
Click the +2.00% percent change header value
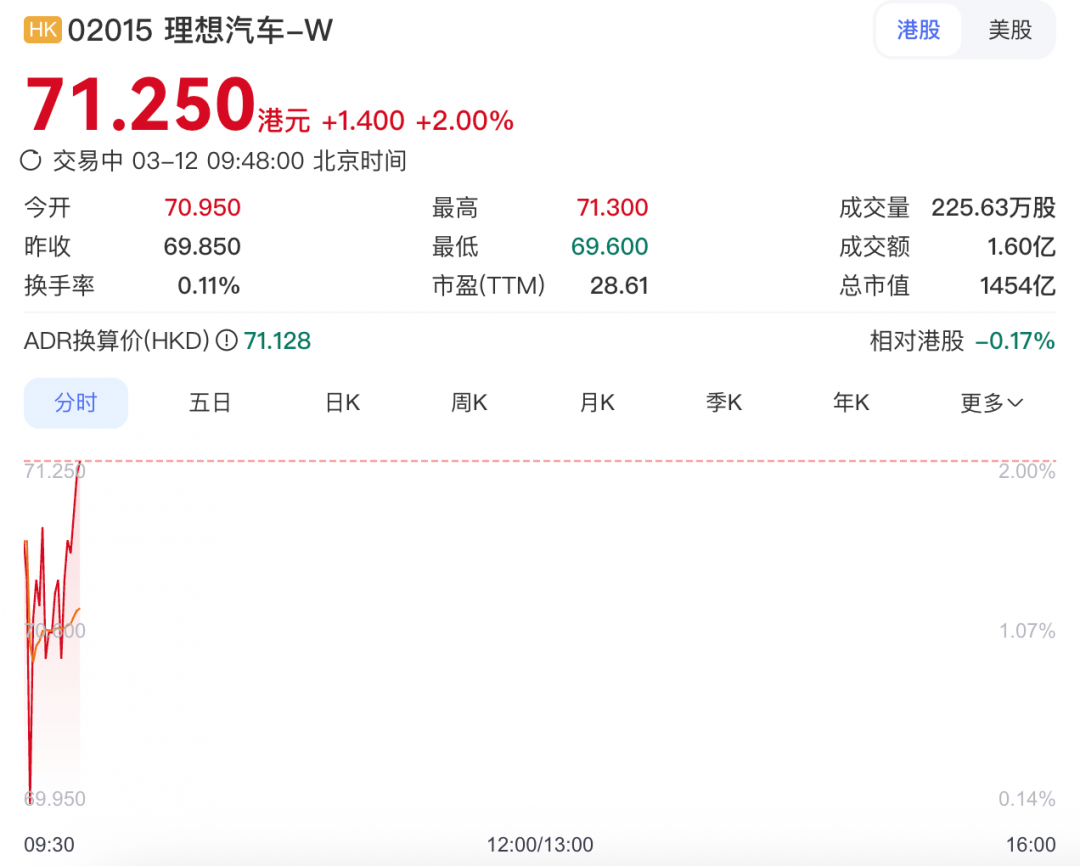(464, 121)
